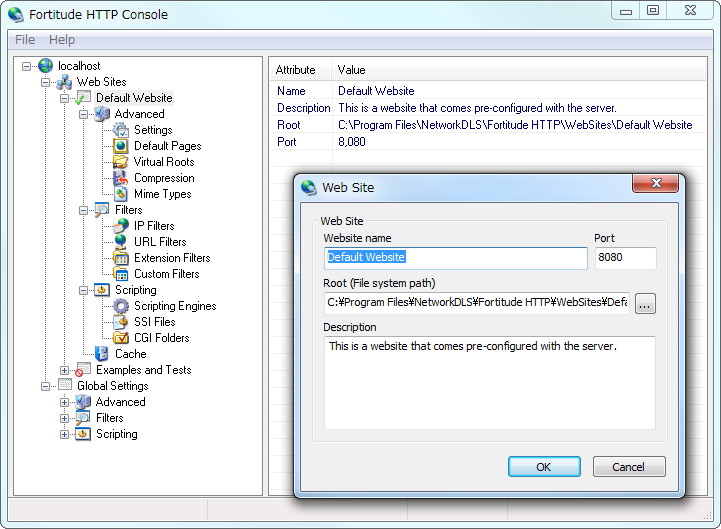Click the IP Filters icon
This screenshot has height=529, width=721.
point(121,226)
